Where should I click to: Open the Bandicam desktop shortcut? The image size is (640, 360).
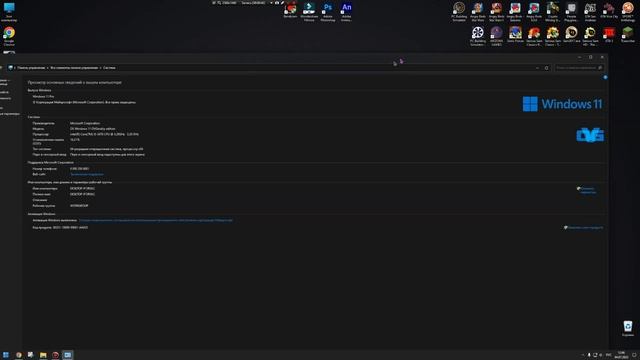(x=291, y=11)
